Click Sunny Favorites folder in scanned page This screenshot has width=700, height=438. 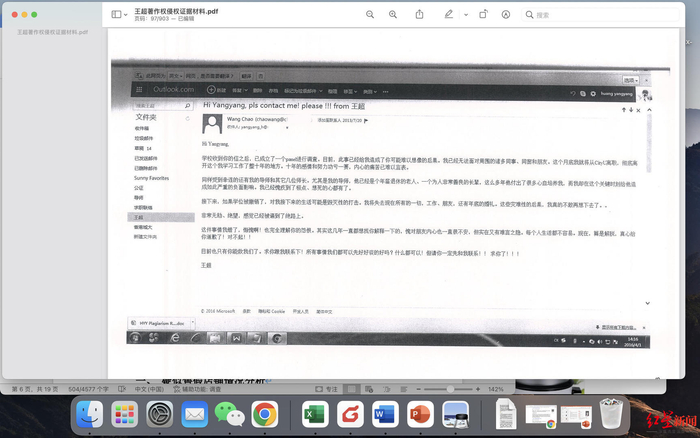pyautogui.click(x=151, y=178)
